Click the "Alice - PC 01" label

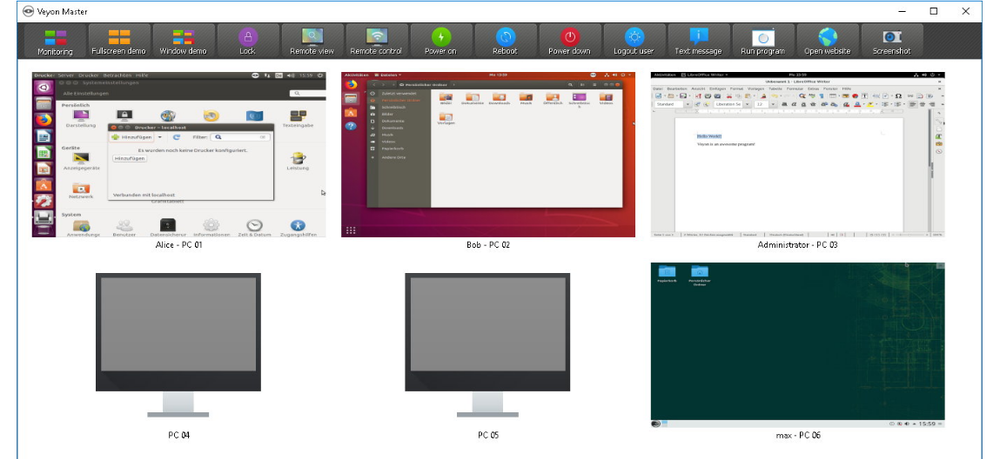(x=179, y=245)
